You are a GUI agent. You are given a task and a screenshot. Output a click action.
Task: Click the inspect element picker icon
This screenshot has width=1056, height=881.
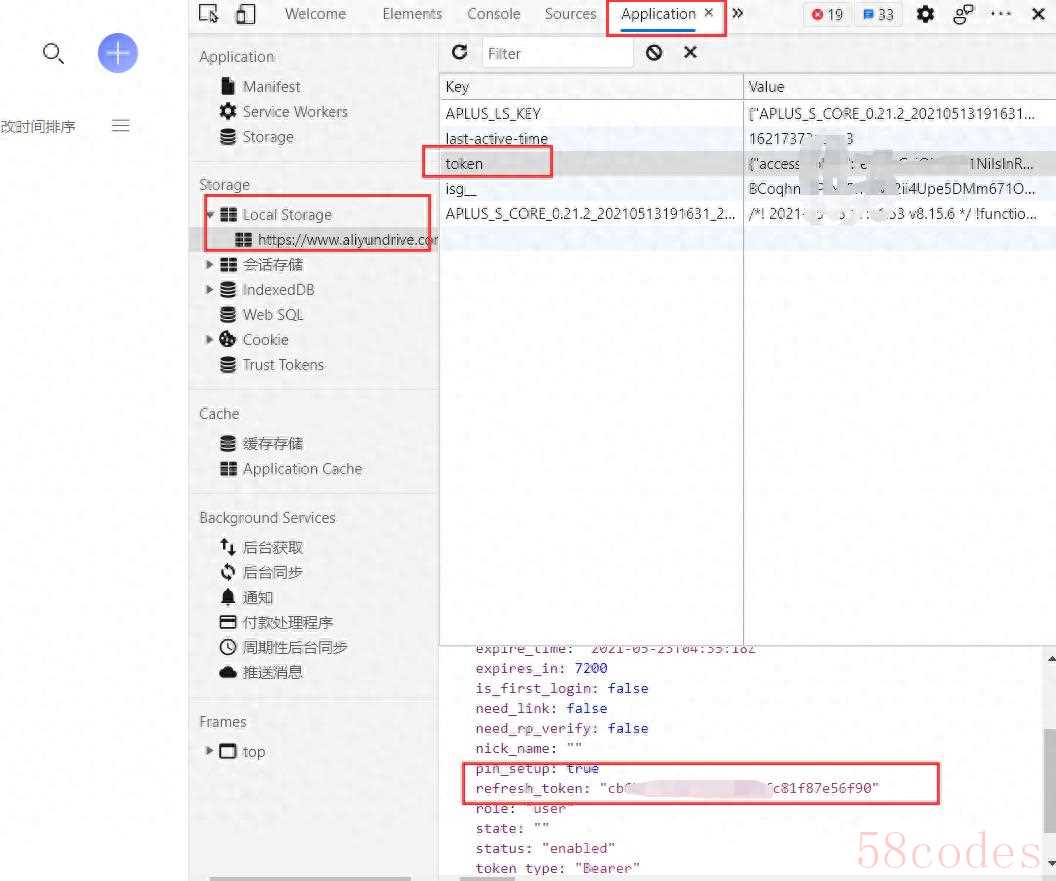[x=209, y=14]
